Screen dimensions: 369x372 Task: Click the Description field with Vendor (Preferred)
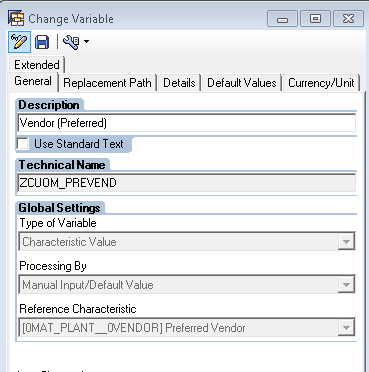[187, 123]
